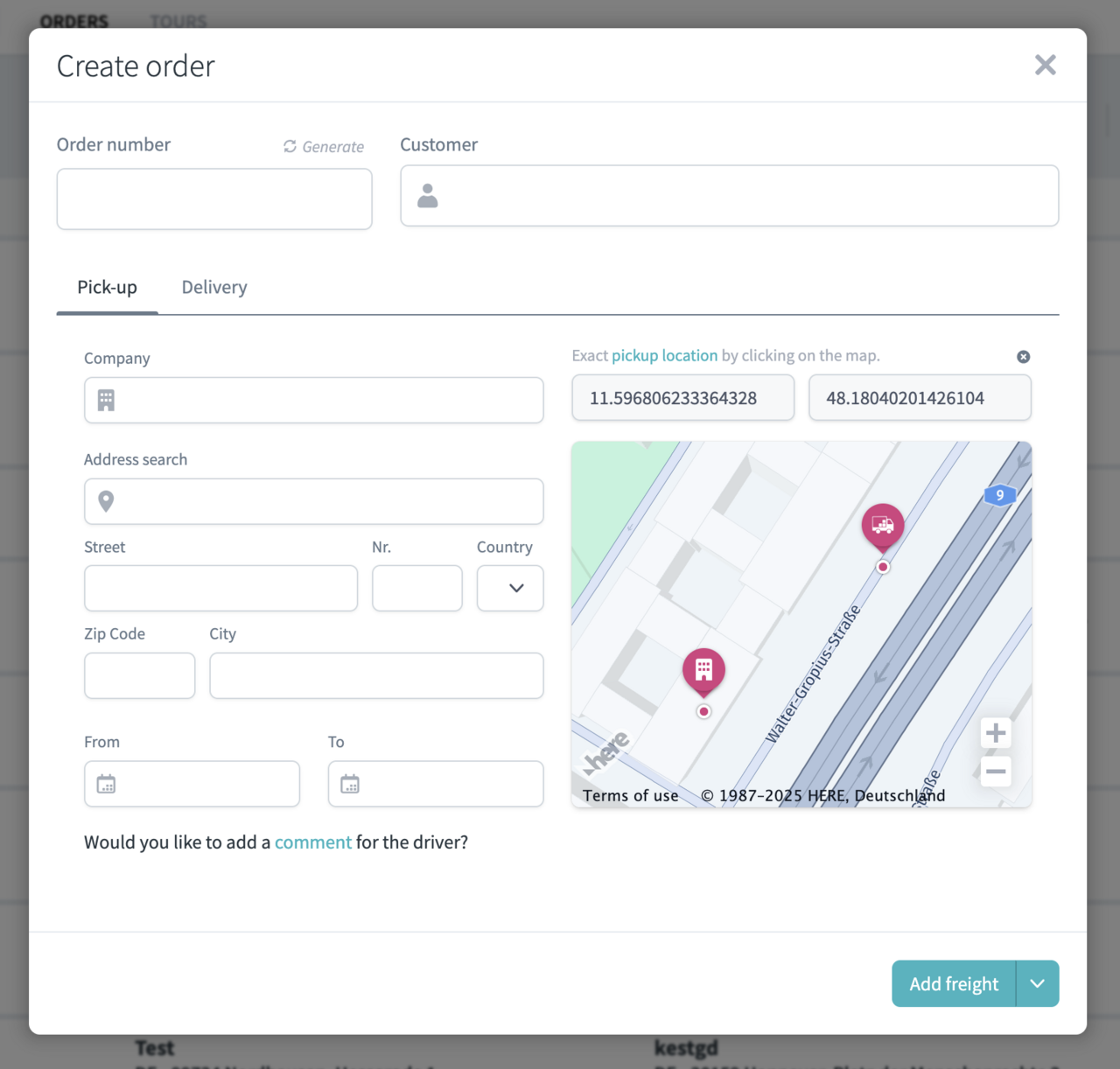The width and height of the screenshot is (1120, 1069).
Task: Zoom in on the map with plus
Action: tap(995, 733)
